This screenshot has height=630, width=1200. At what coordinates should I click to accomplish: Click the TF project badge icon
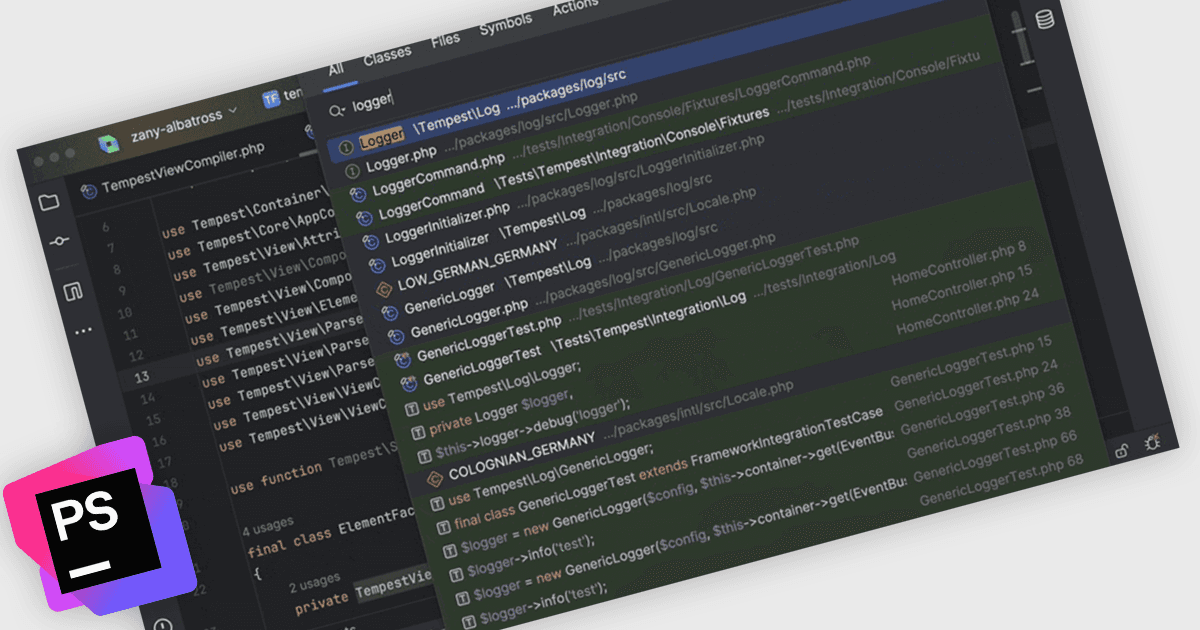click(270, 99)
